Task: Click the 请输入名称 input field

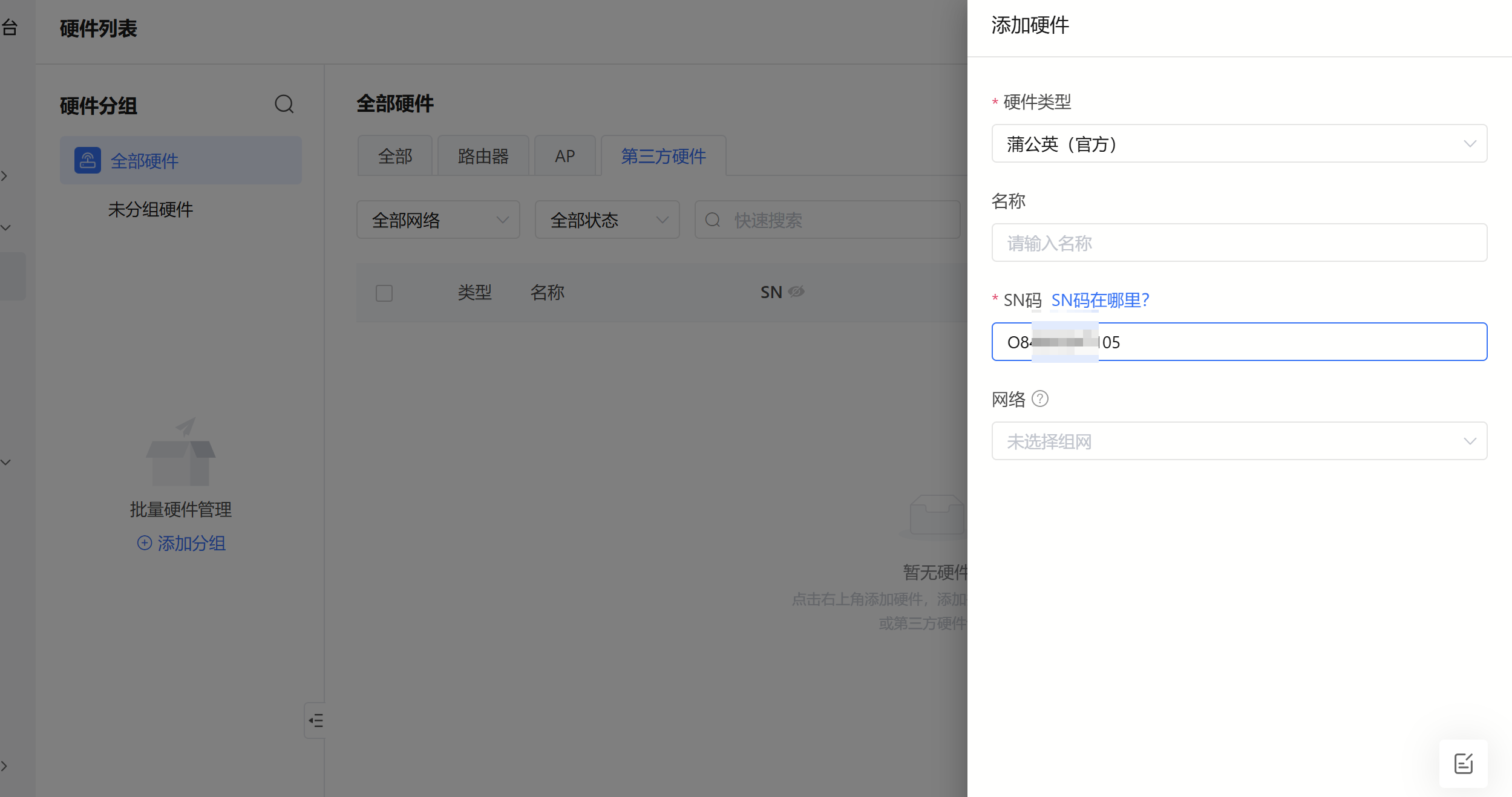Action: coord(1239,242)
